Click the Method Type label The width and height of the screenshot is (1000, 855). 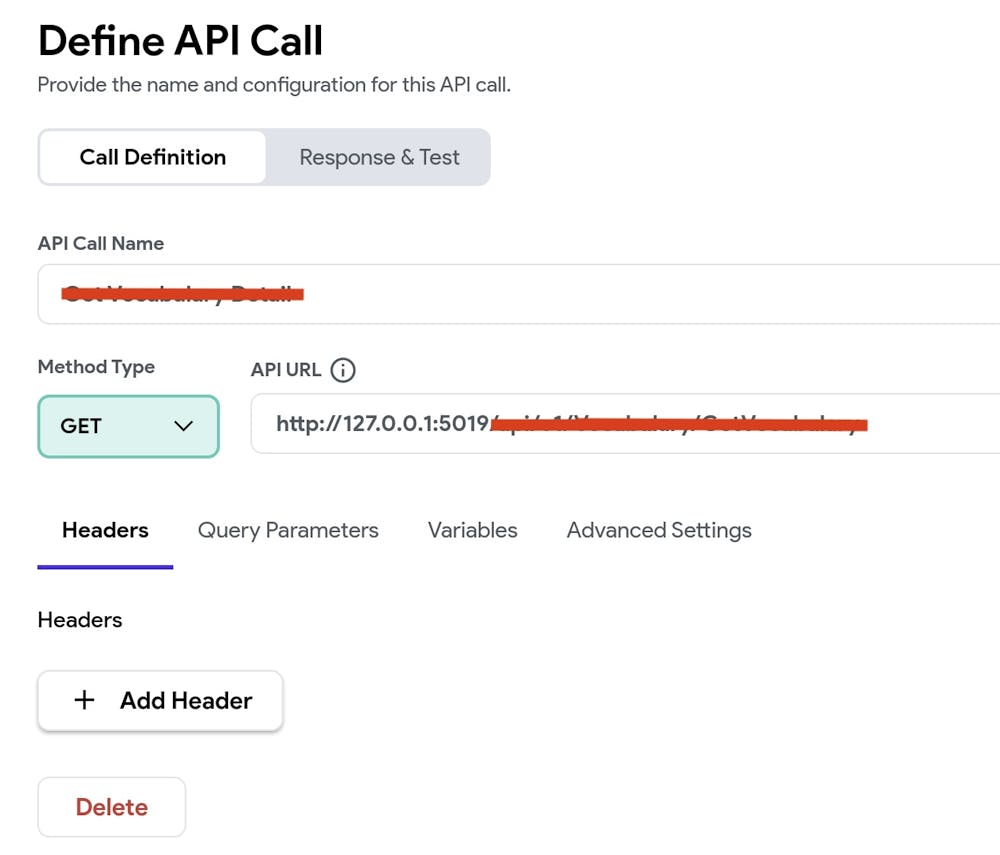click(96, 367)
